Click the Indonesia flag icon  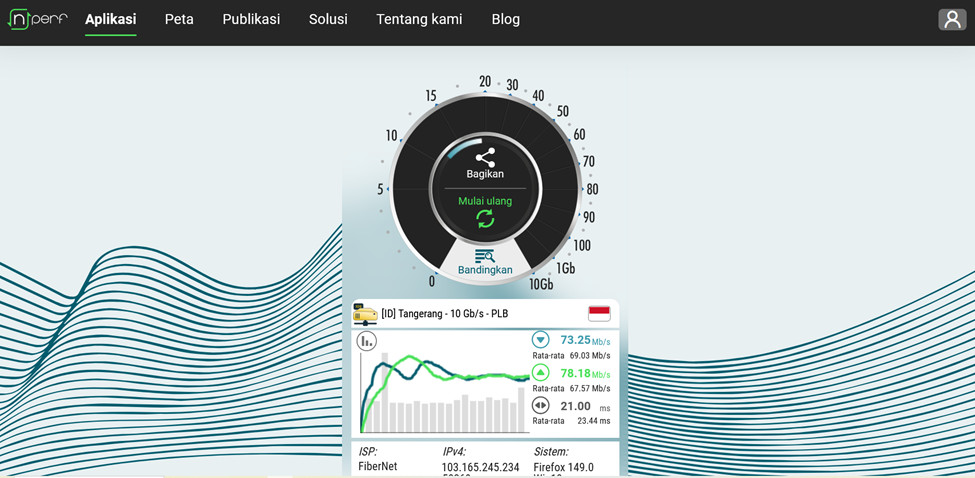(599, 314)
